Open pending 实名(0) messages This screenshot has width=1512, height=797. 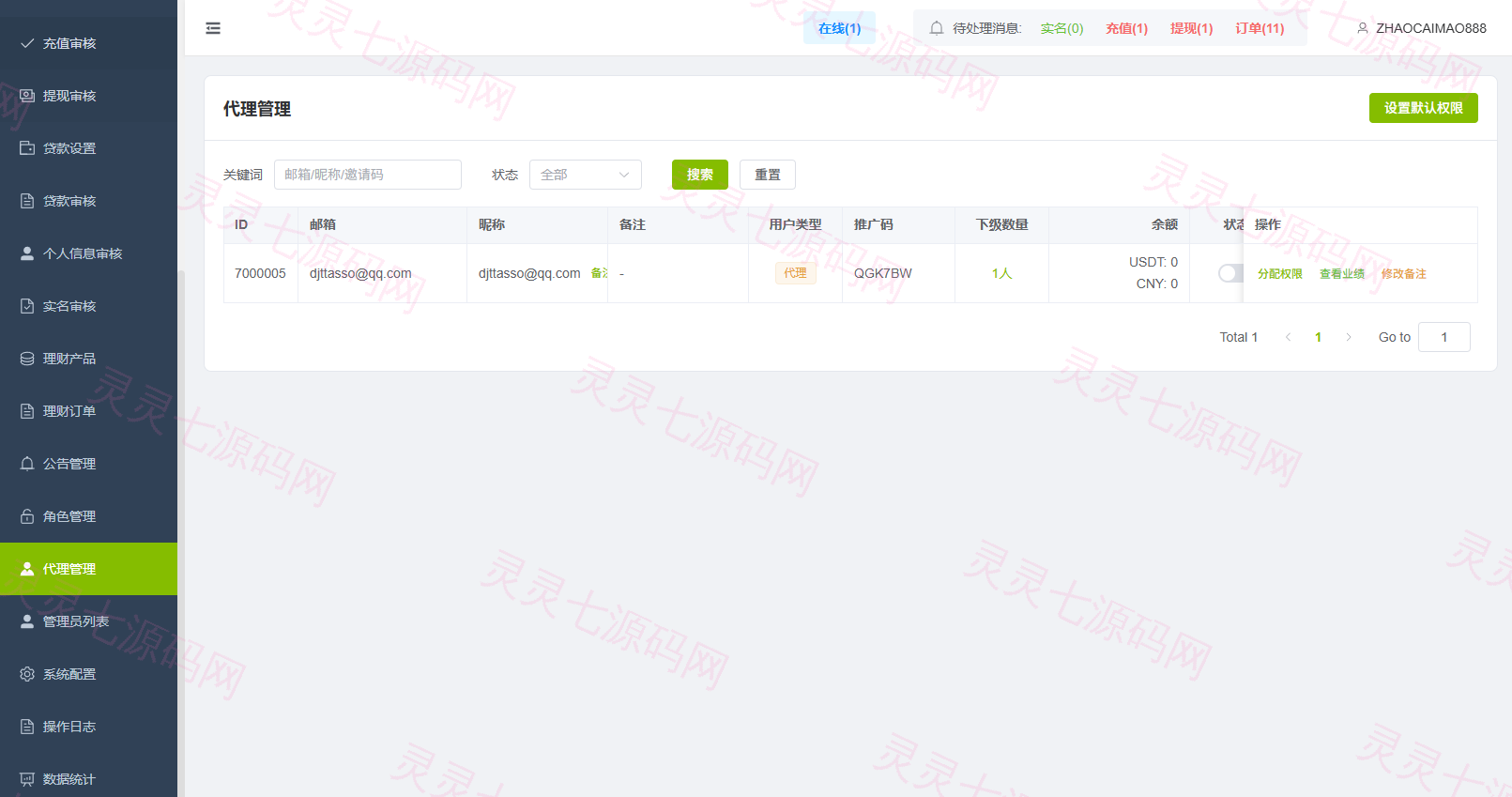[x=1061, y=28]
